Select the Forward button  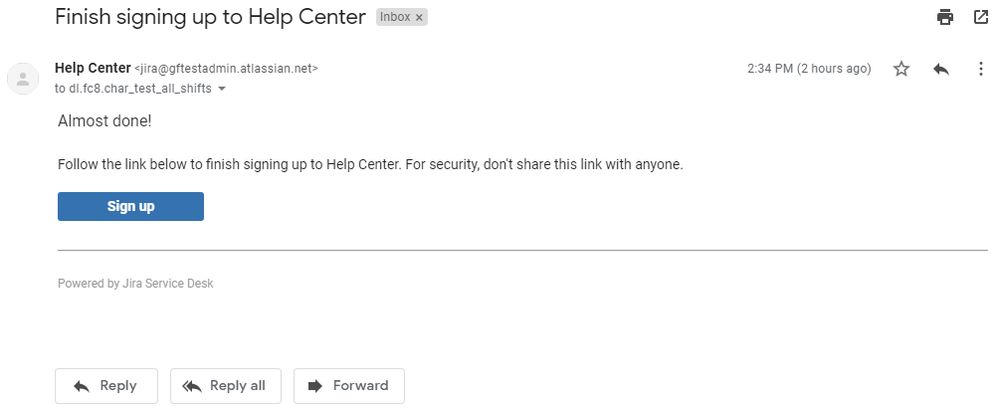349,386
